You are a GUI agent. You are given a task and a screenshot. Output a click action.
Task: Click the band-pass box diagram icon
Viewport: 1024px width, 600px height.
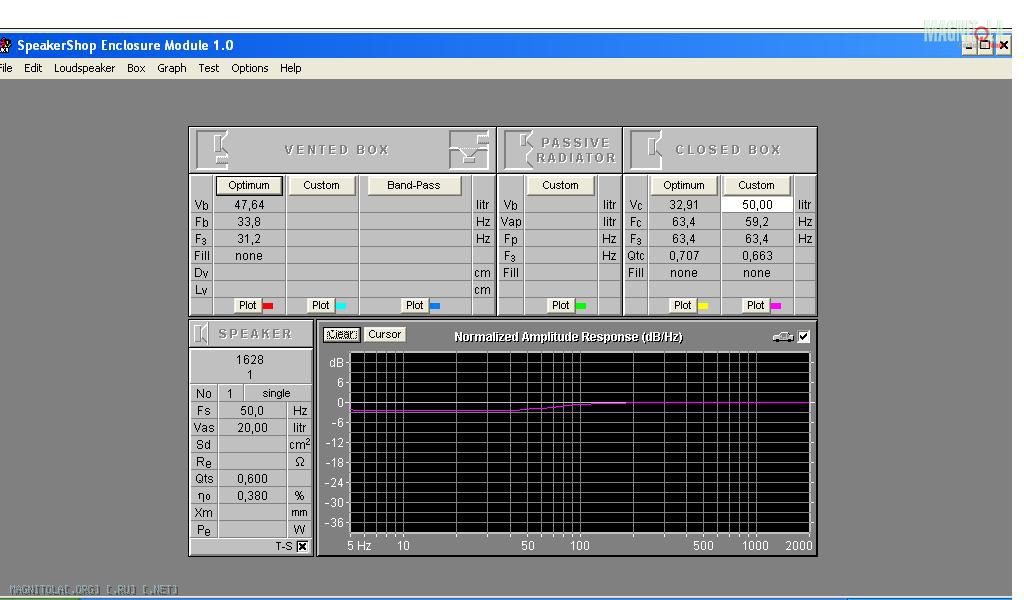click(x=469, y=150)
